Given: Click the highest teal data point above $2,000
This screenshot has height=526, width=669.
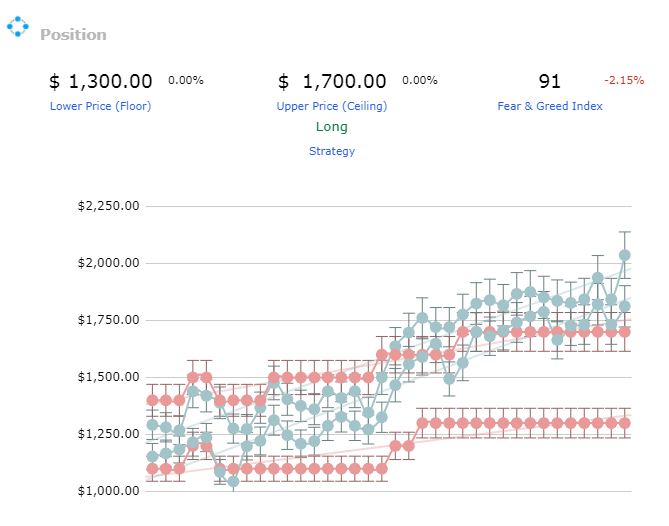Looking at the screenshot, I should point(625,255).
